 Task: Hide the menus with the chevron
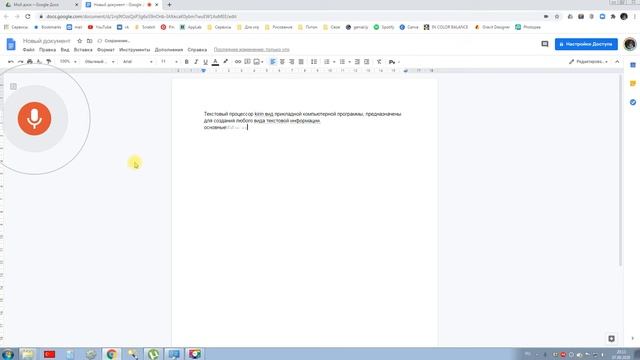[x=617, y=62]
